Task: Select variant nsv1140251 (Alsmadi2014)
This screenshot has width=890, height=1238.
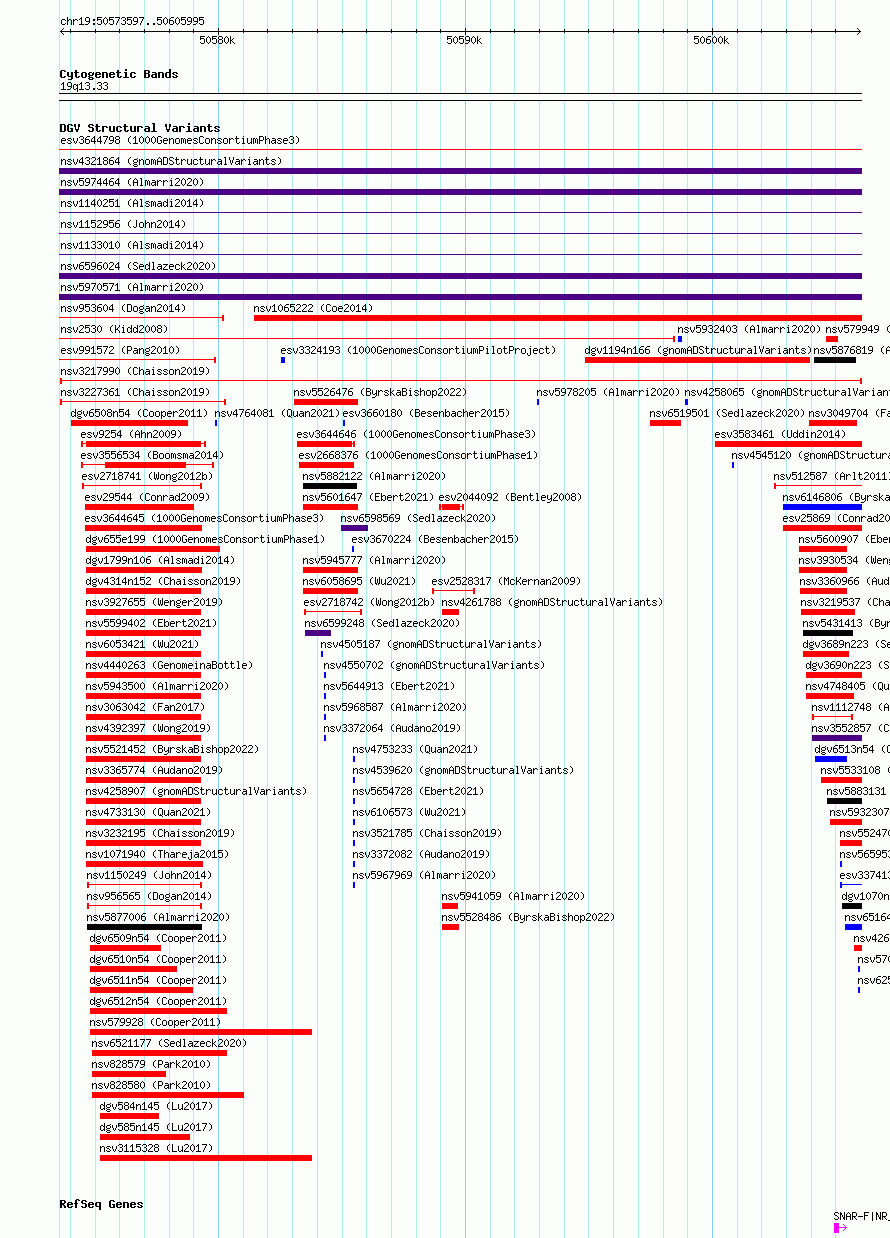Action: [132, 203]
